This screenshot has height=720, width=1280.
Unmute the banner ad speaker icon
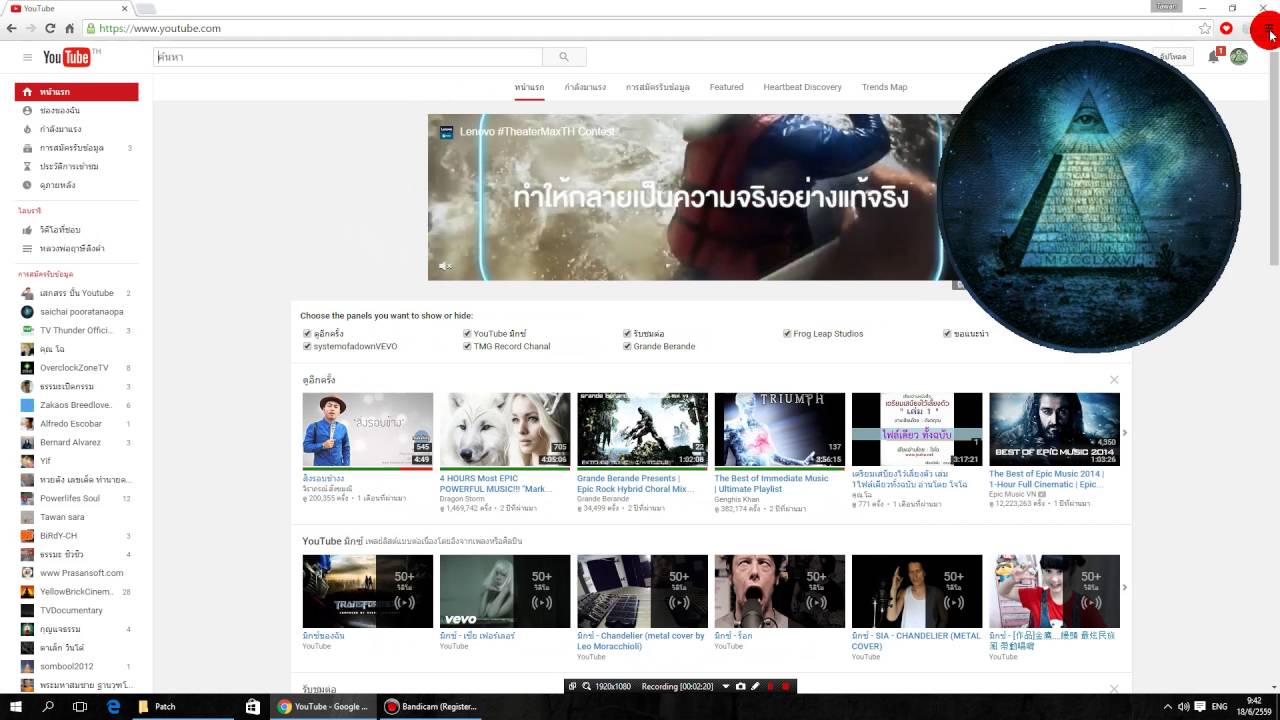(x=445, y=266)
